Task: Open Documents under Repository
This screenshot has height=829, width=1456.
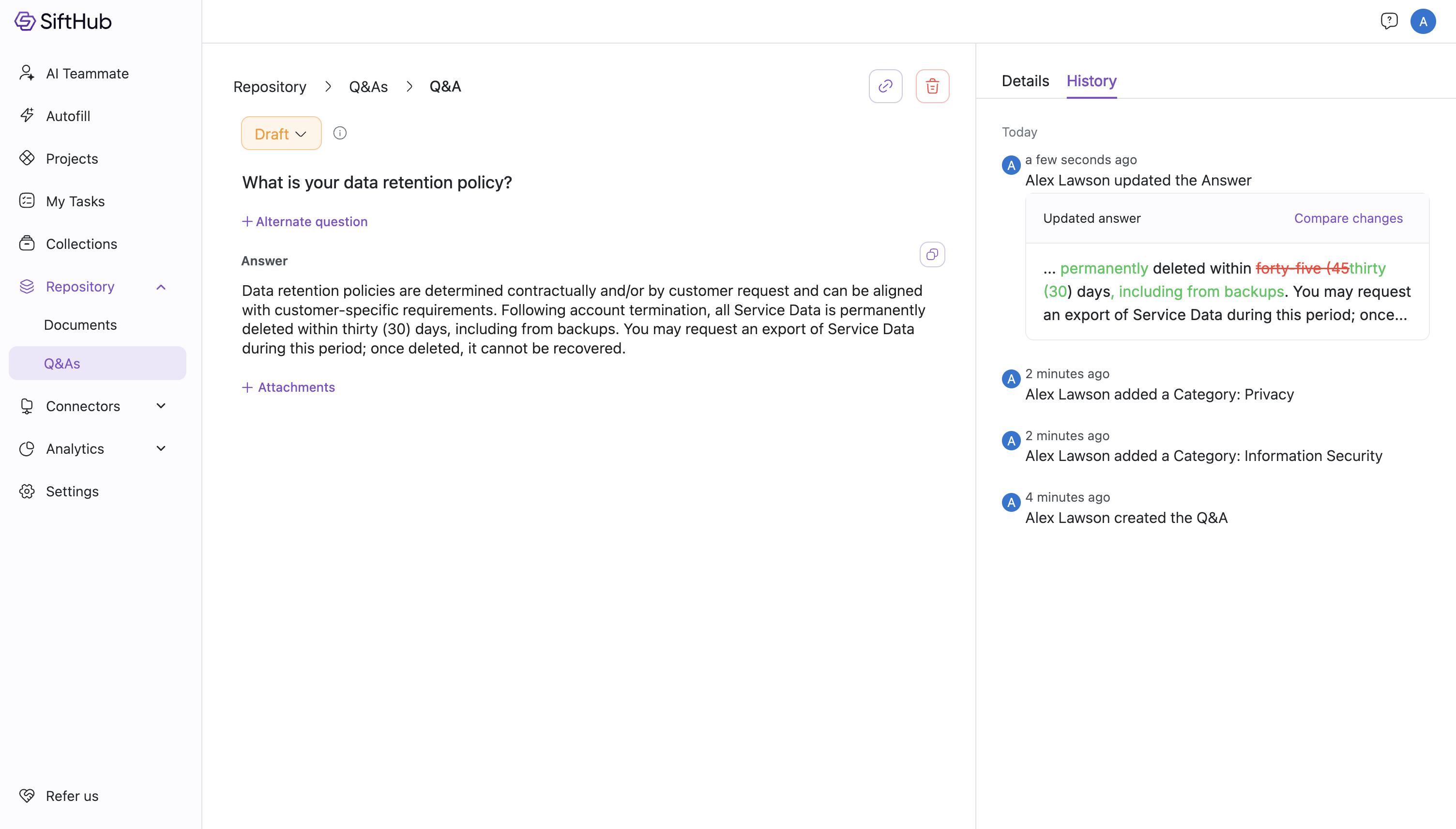Action: point(80,324)
